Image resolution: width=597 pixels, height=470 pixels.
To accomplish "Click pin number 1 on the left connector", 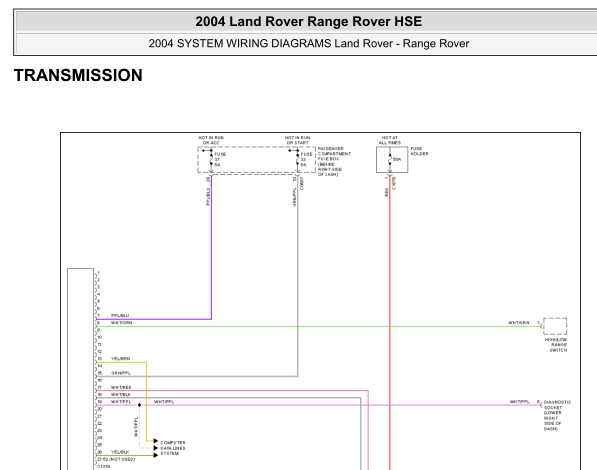I will 99,273.
